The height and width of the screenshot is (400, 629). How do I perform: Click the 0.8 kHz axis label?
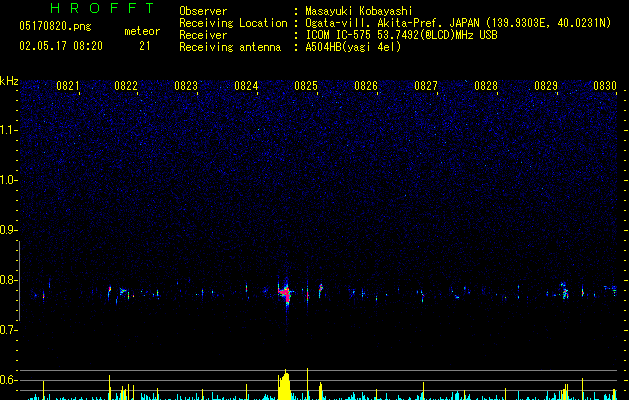click(9, 280)
